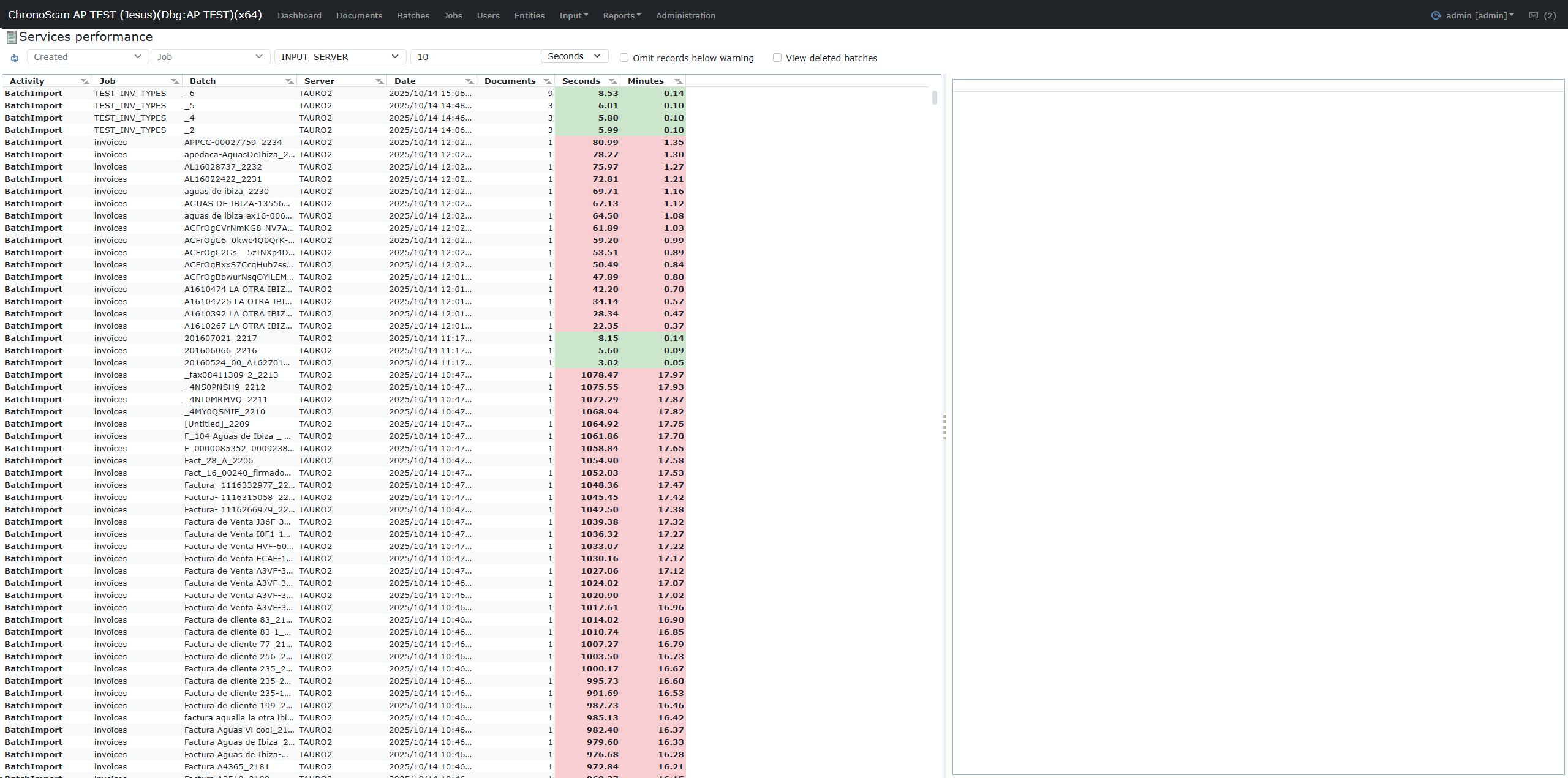Click the Activity column filter icon
The height and width of the screenshot is (778, 1568).
click(x=85, y=81)
